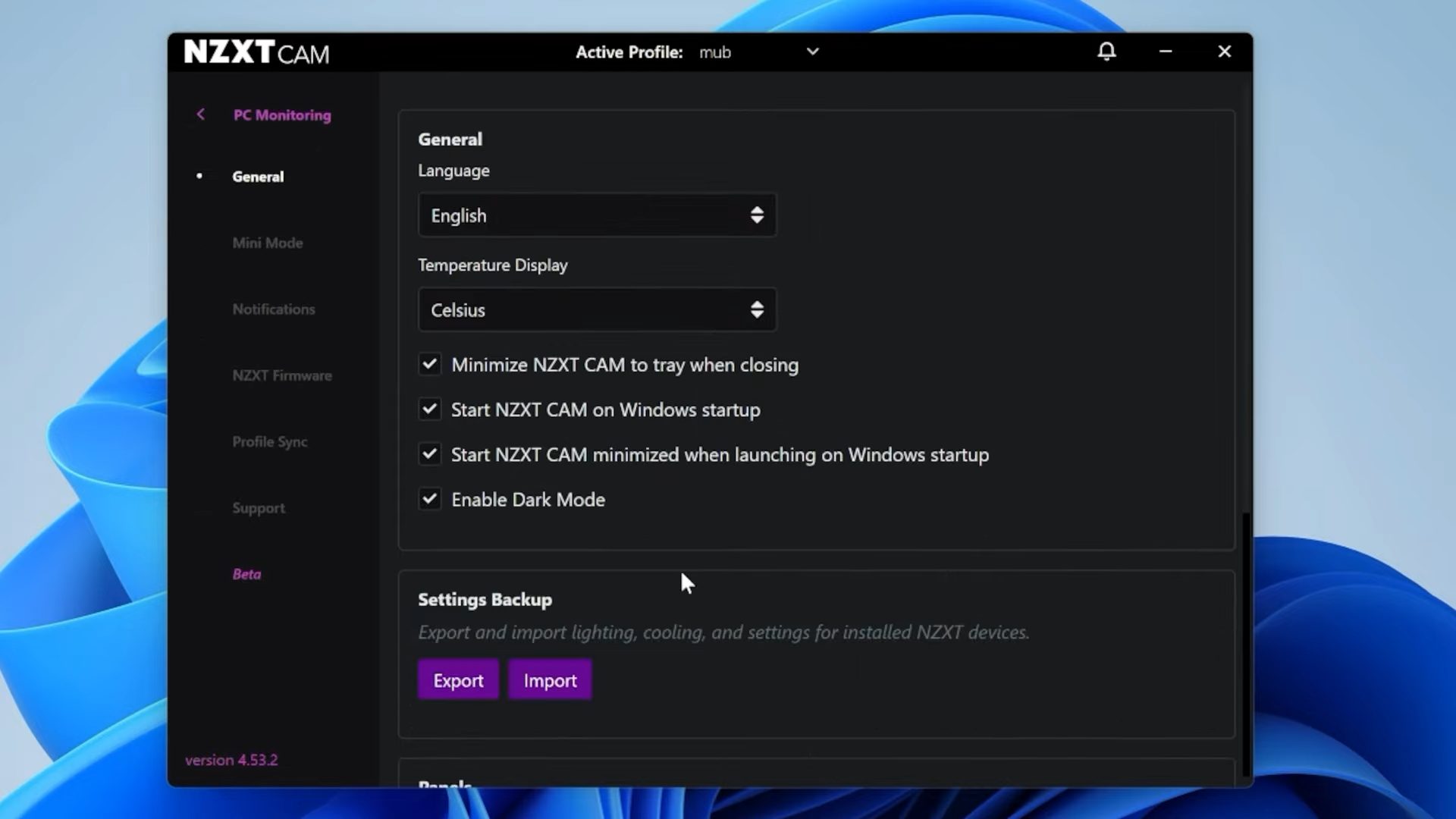The width and height of the screenshot is (1456, 819).
Task: Go back using the arrow beside PC Monitoring
Action: (200, 115)
